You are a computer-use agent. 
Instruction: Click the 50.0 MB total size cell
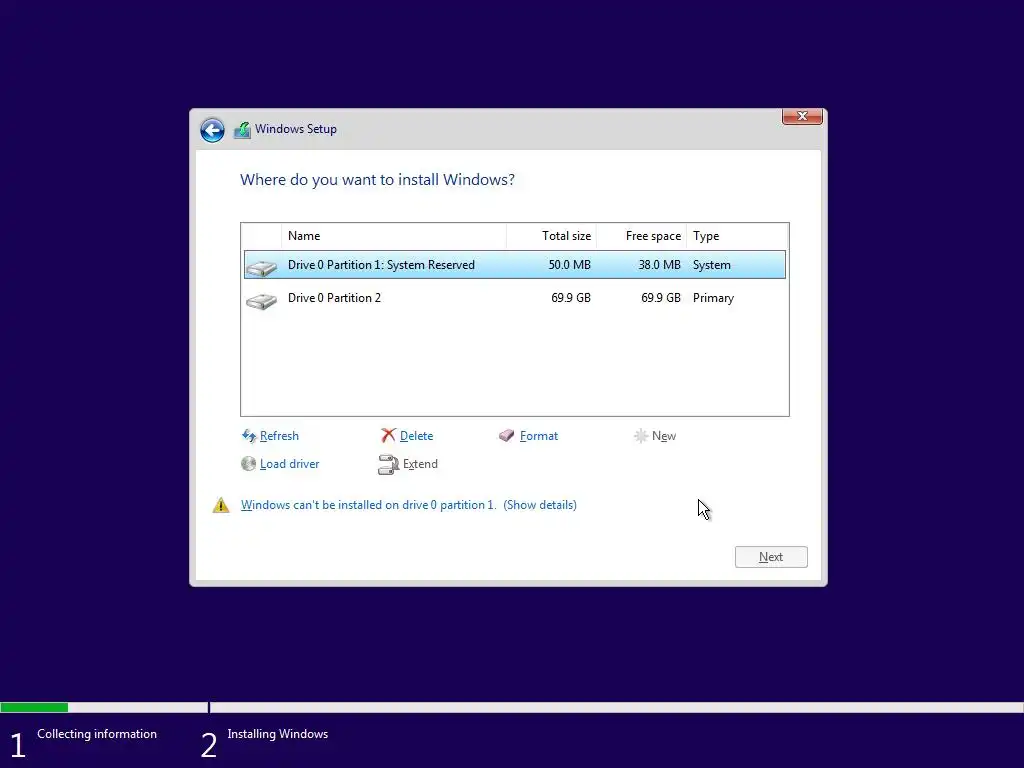[x=569, y=264]
